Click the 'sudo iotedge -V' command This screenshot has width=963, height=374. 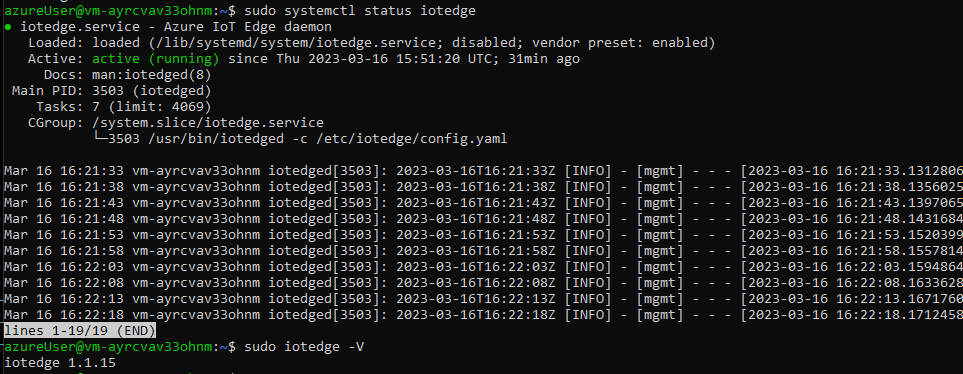point(304,347)
